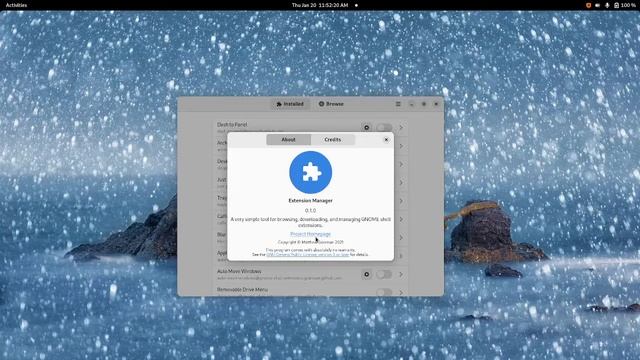Open the Project Homepage link

tap(310, 234)
